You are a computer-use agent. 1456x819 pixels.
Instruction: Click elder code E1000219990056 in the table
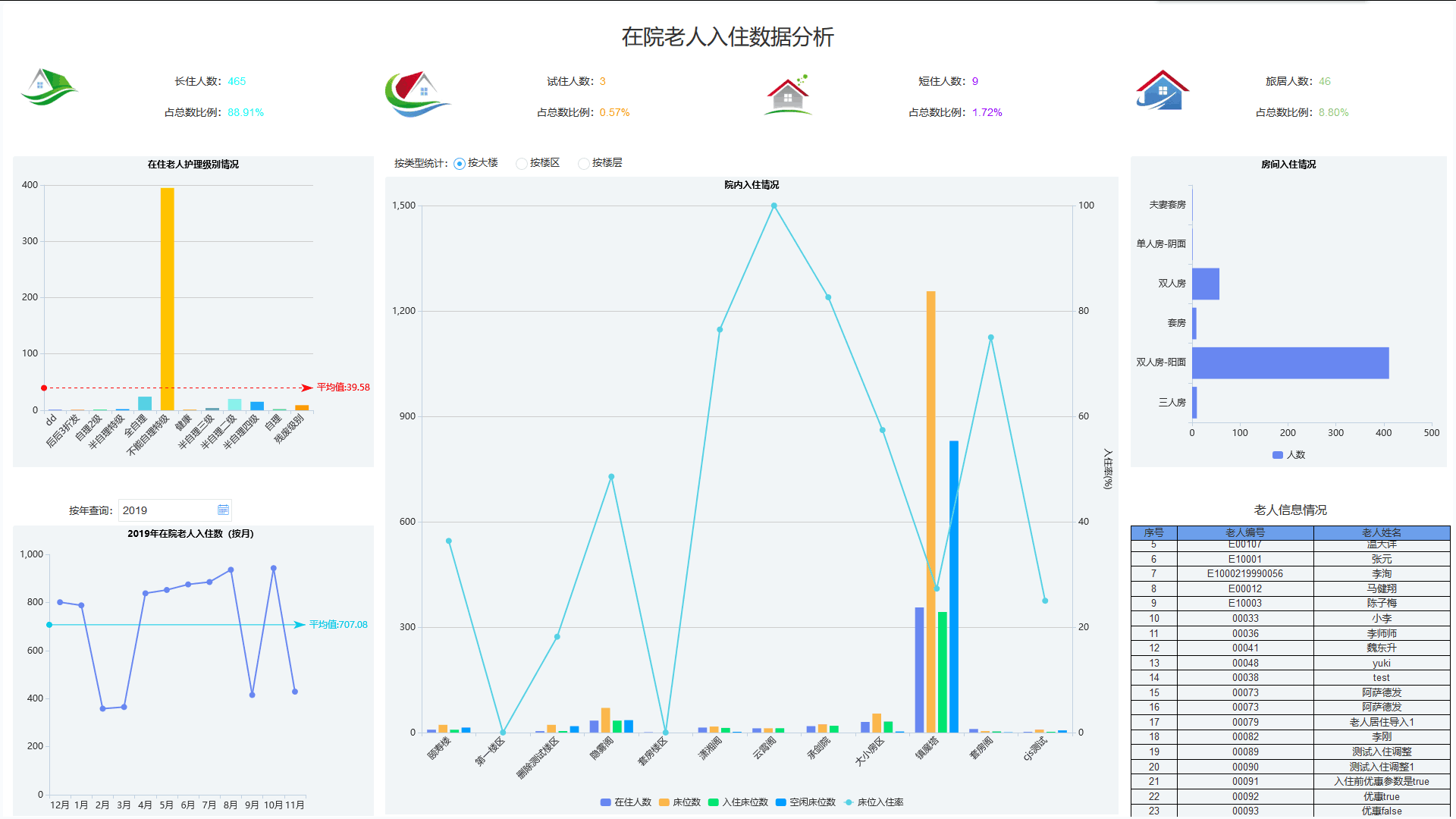pyautogui.click(x=1247, y=573)
